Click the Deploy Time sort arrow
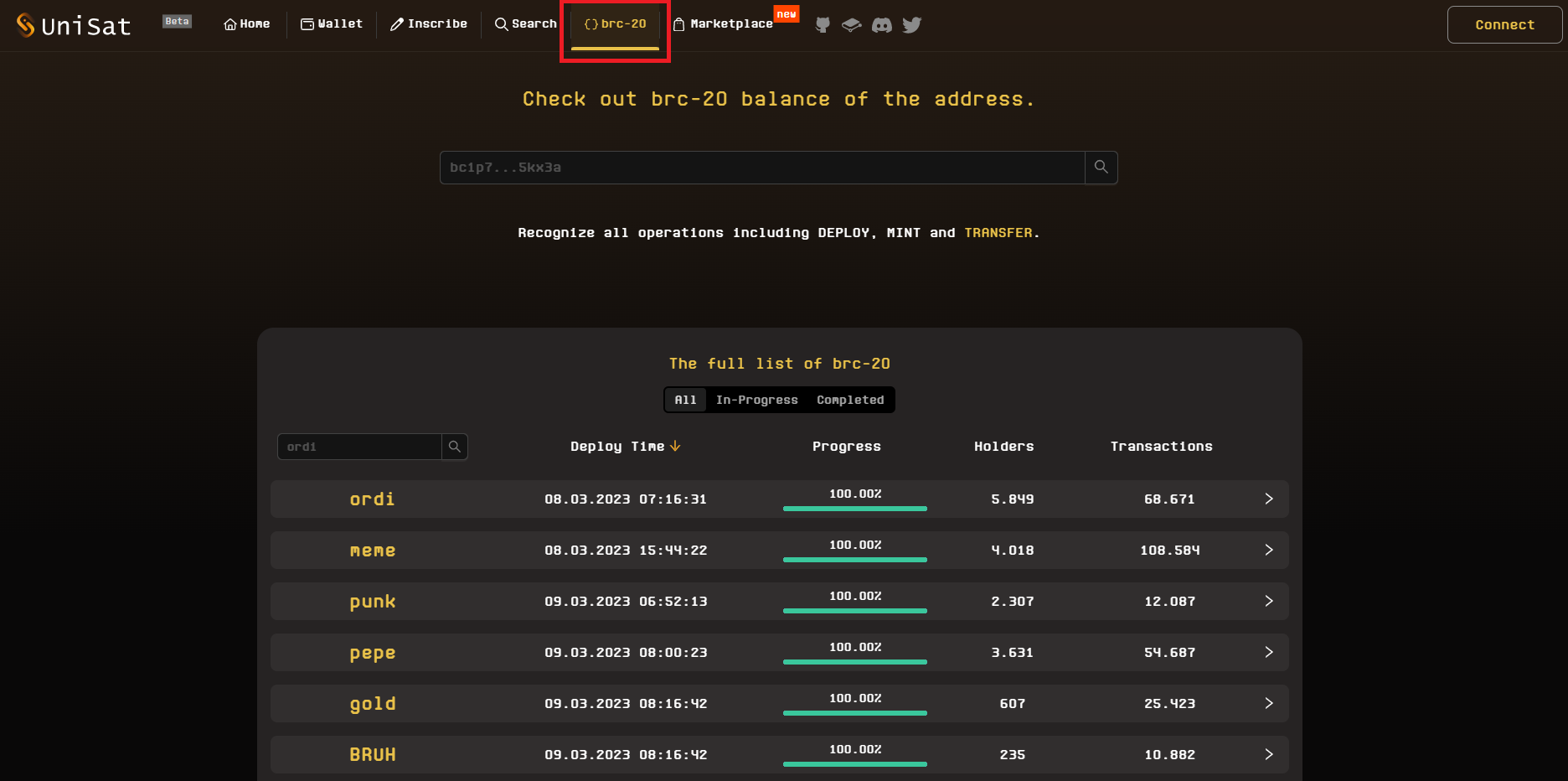This screenshot has height=781, width=1568. coord(675,447)
